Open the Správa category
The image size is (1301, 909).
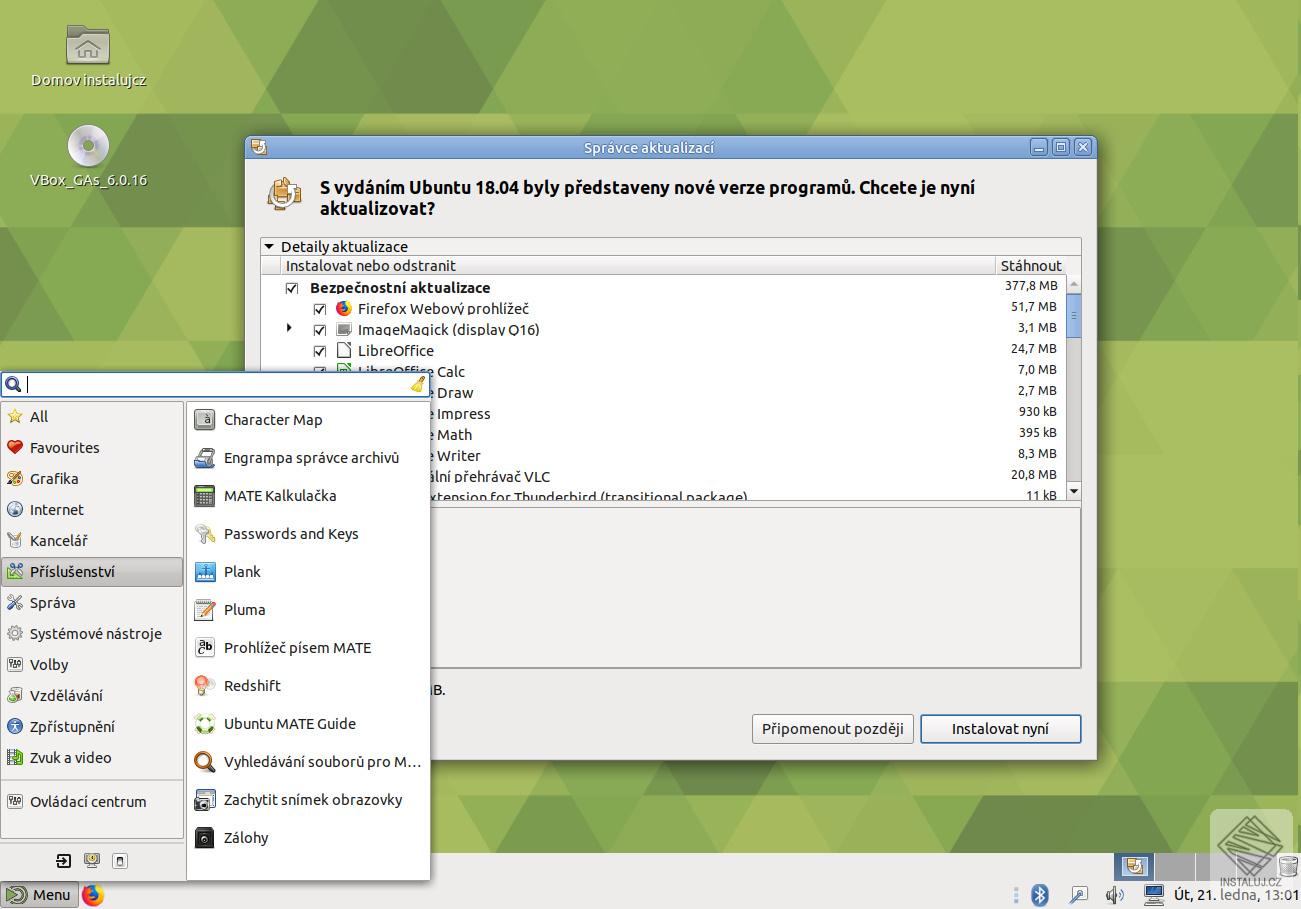coord(92,603)
